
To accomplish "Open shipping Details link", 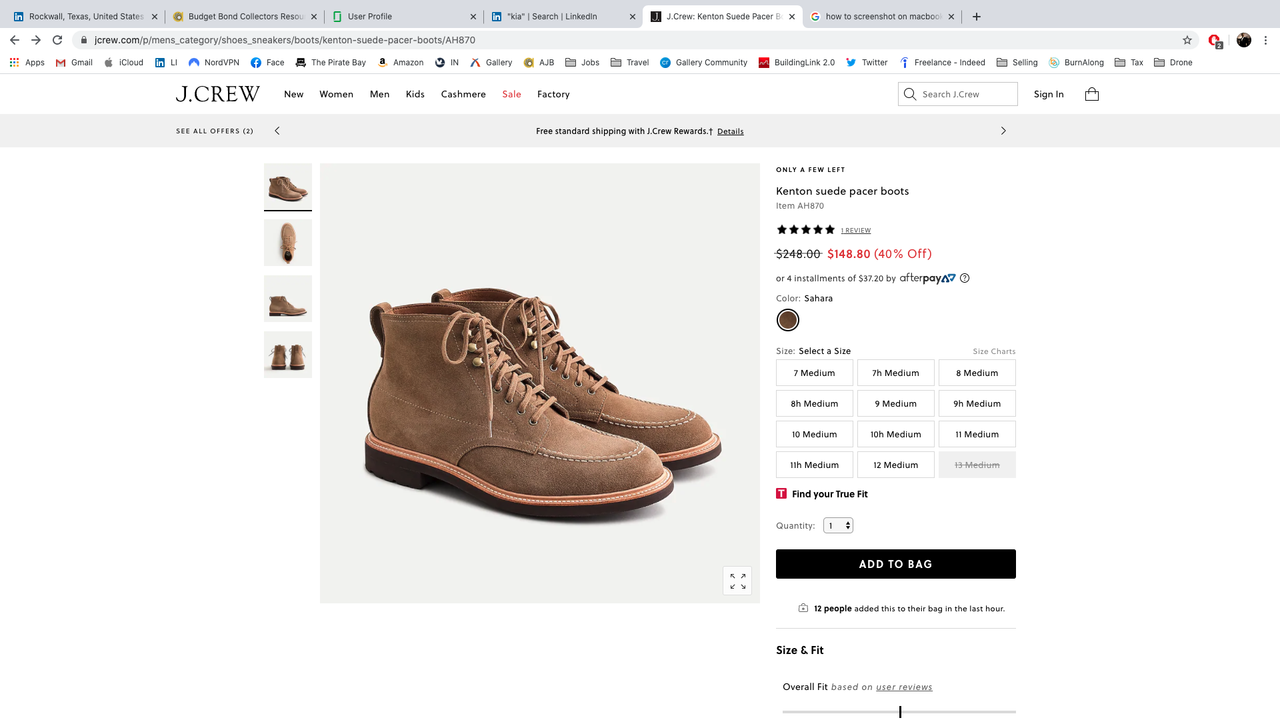I will point(730,131).
